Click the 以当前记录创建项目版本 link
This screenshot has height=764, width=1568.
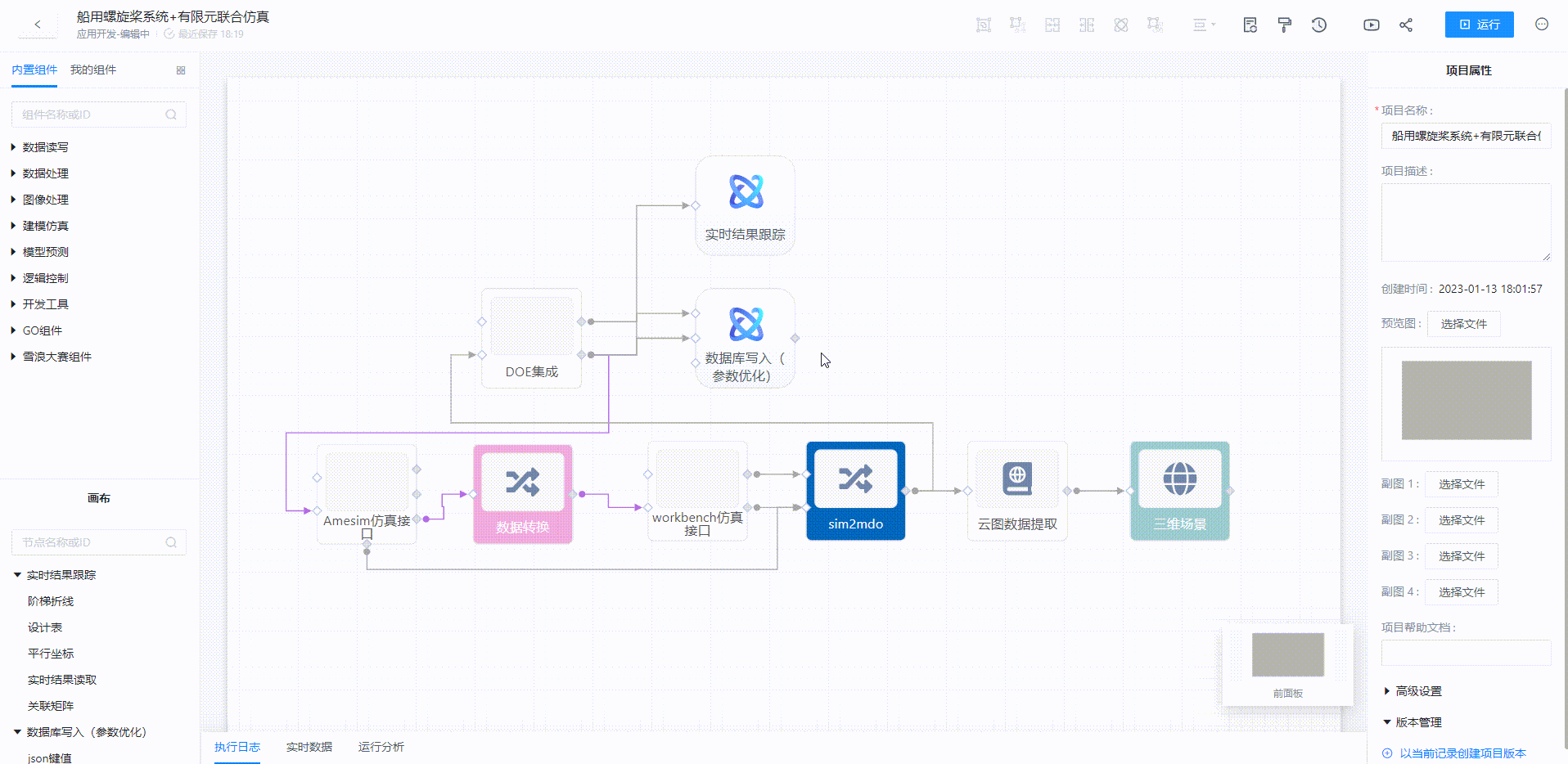[x=1462, y=753]
